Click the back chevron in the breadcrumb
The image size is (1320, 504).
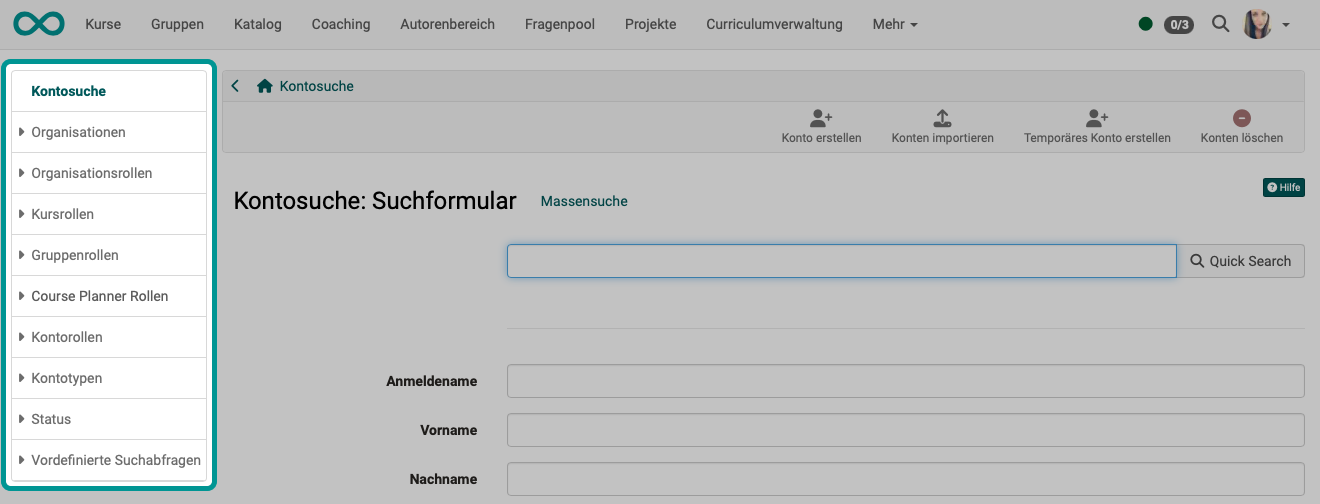235,86
